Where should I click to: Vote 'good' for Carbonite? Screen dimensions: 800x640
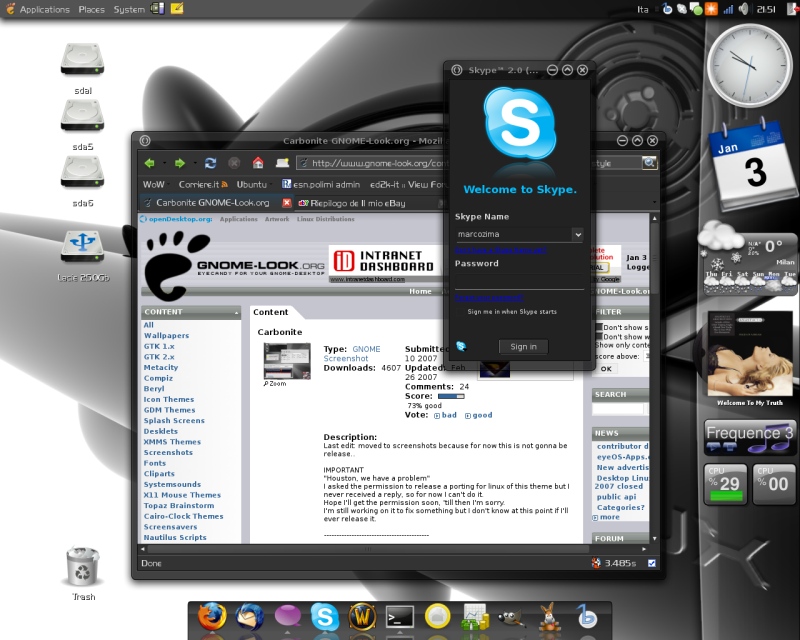pos(479,415)
